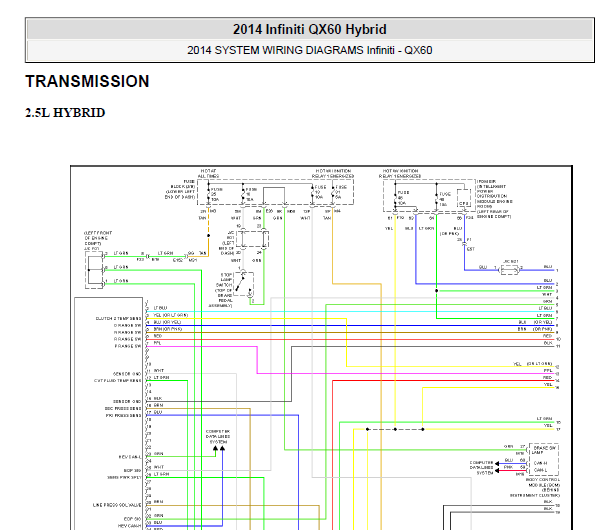This screenshot has width=605, height=530.
Task: Click the 'N RANGE SW' label
Action: 128,332
